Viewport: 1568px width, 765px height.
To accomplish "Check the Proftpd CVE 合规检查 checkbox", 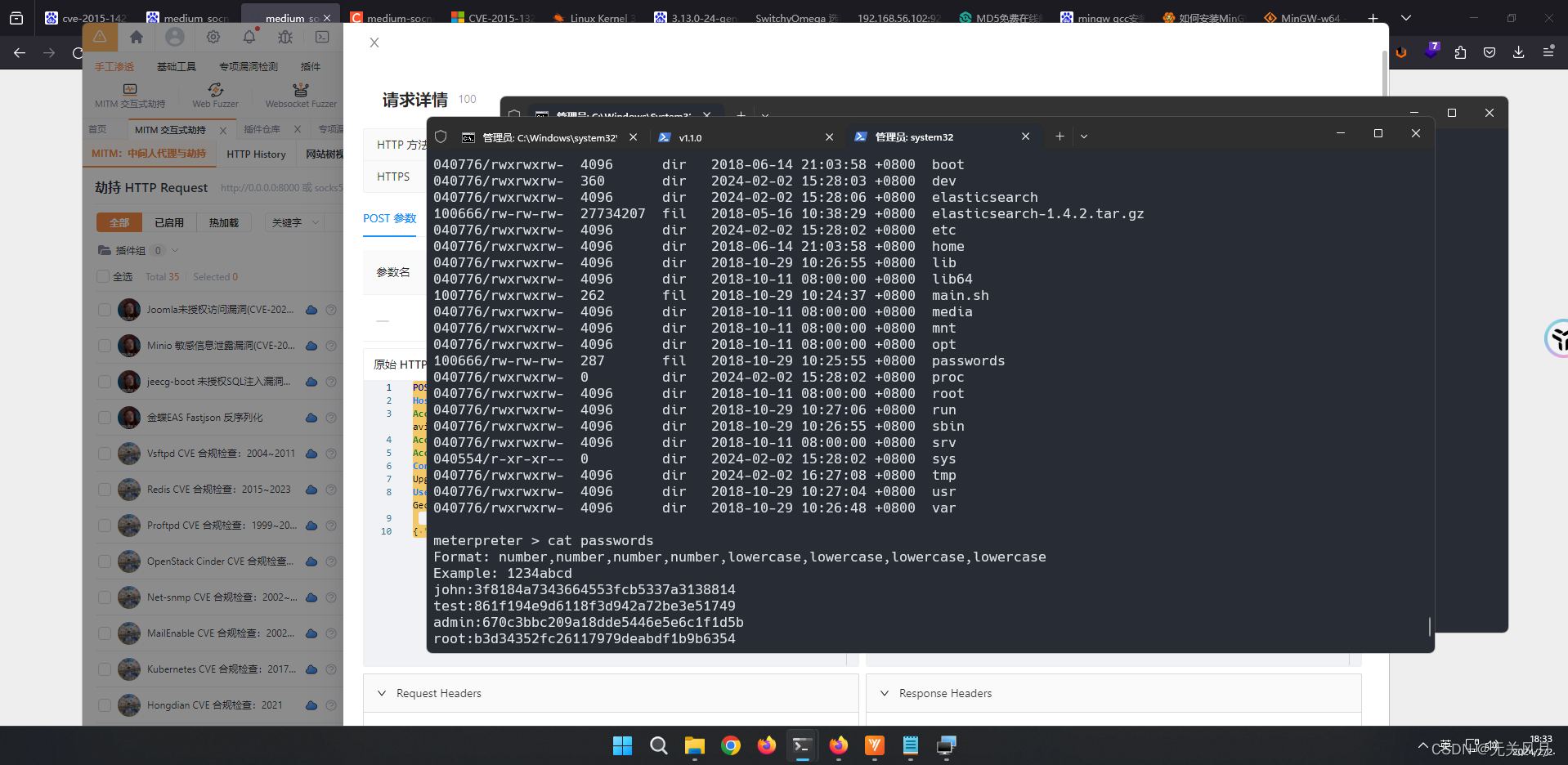I will (104, 526).
